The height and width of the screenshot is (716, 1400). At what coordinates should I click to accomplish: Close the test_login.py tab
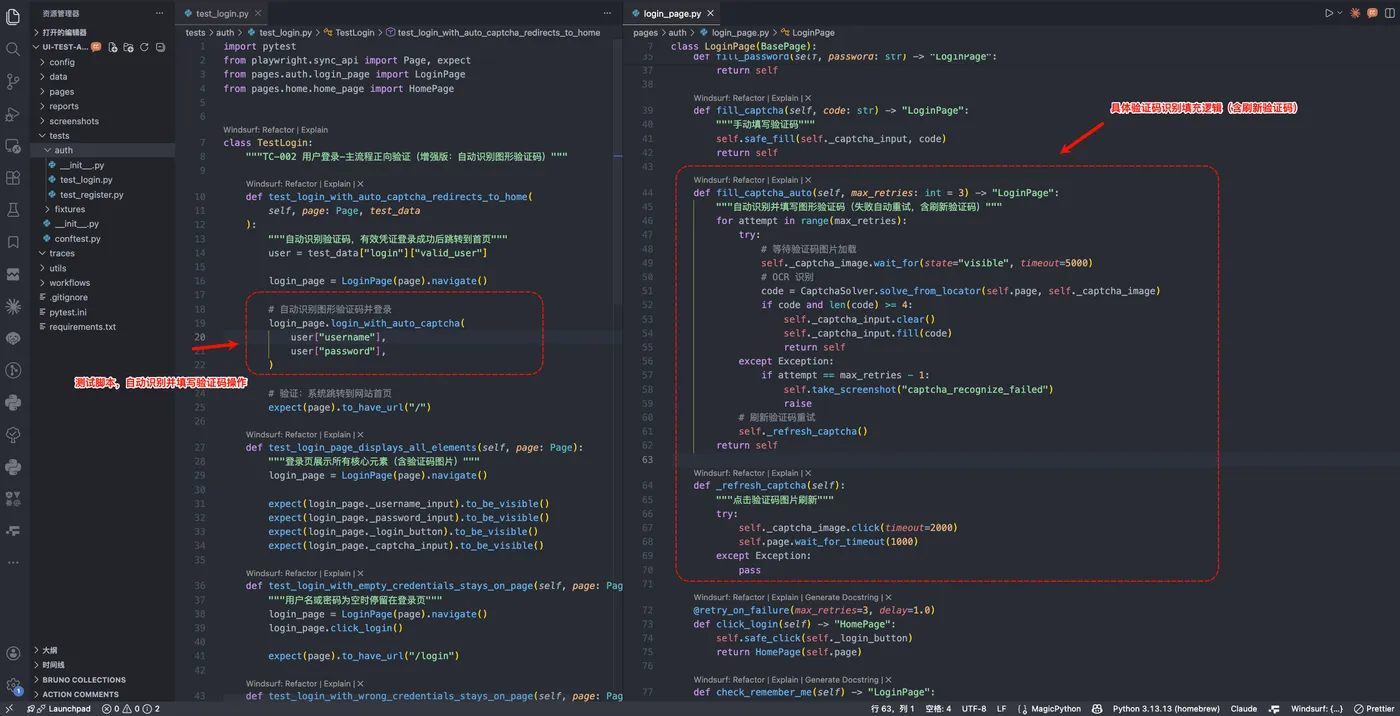258,13
